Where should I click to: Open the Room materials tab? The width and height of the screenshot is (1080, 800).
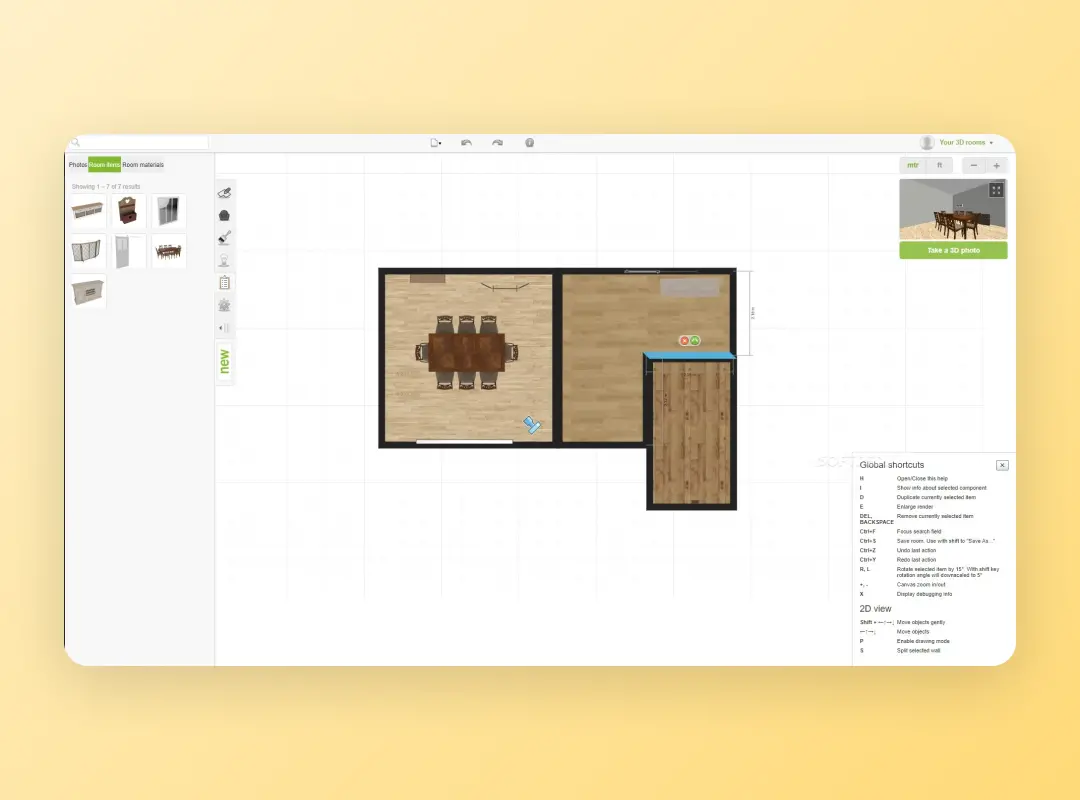click(143, 165)
